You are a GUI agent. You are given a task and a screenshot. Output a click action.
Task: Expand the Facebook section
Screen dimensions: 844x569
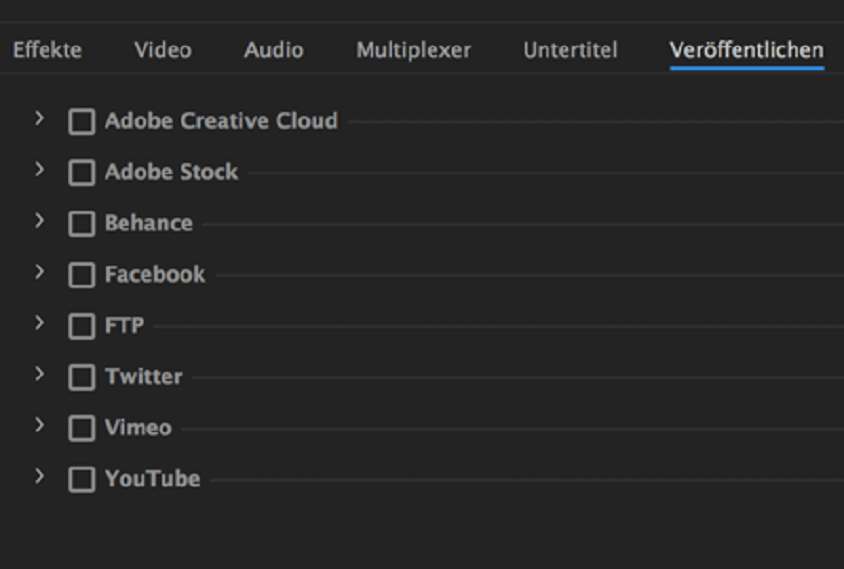(x=39, y=272)
